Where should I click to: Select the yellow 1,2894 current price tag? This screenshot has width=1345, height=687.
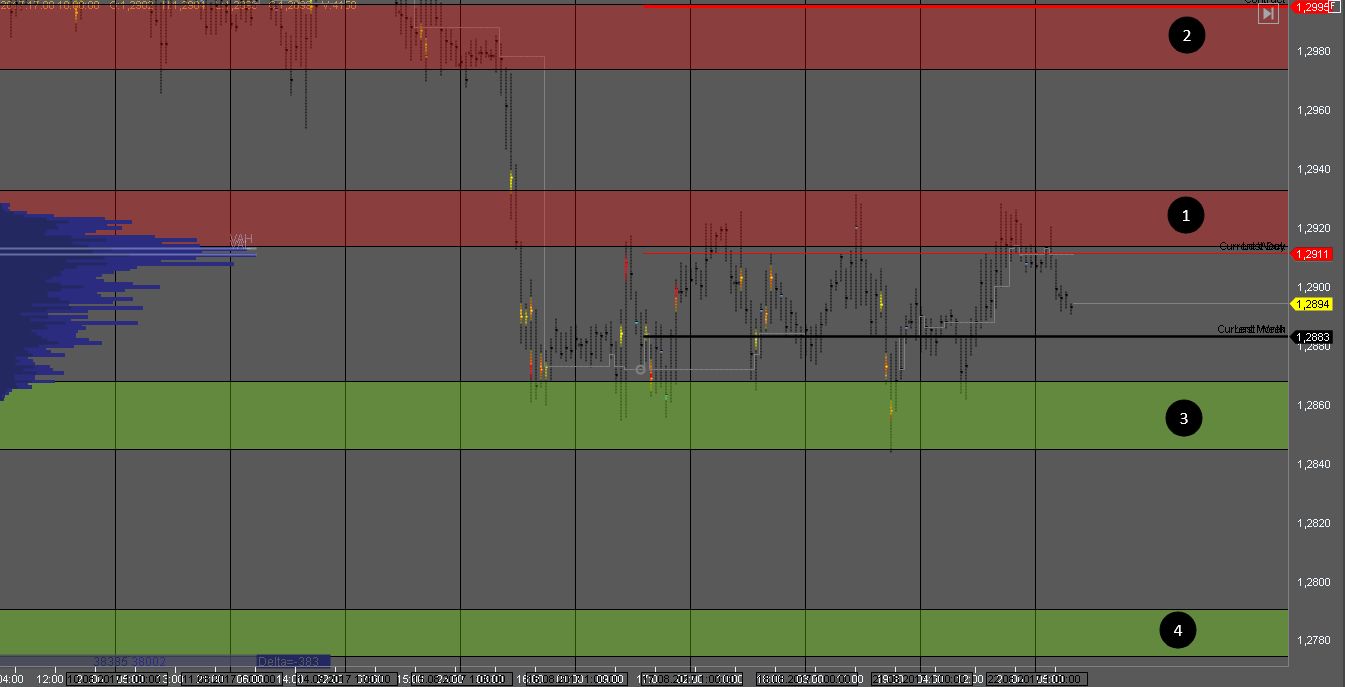pyautogui.click(x=1312, y=304)
